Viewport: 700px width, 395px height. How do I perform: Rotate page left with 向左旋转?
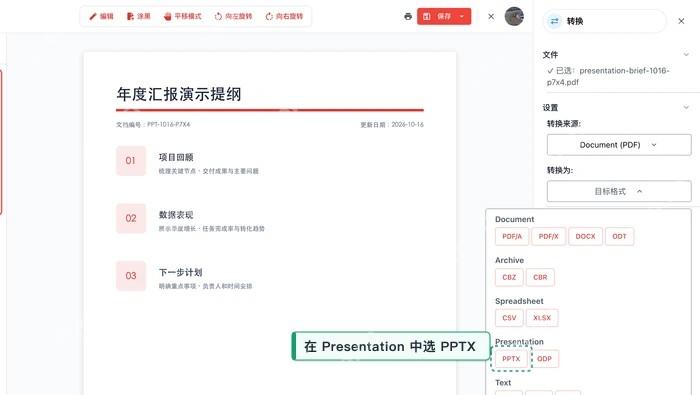click(233, 17)
